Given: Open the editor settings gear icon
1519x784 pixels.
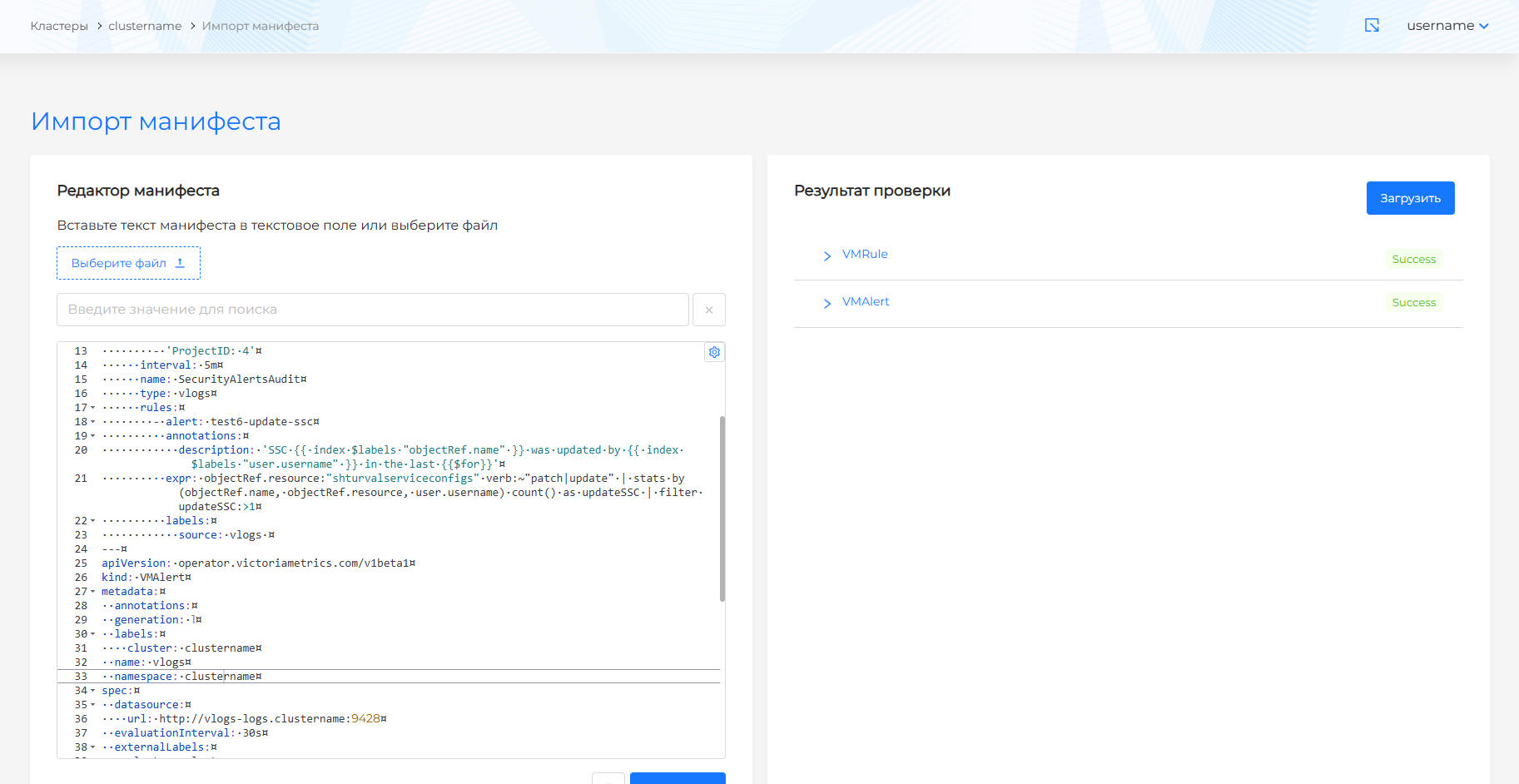Looking at the screenshot, I should 714,352.
